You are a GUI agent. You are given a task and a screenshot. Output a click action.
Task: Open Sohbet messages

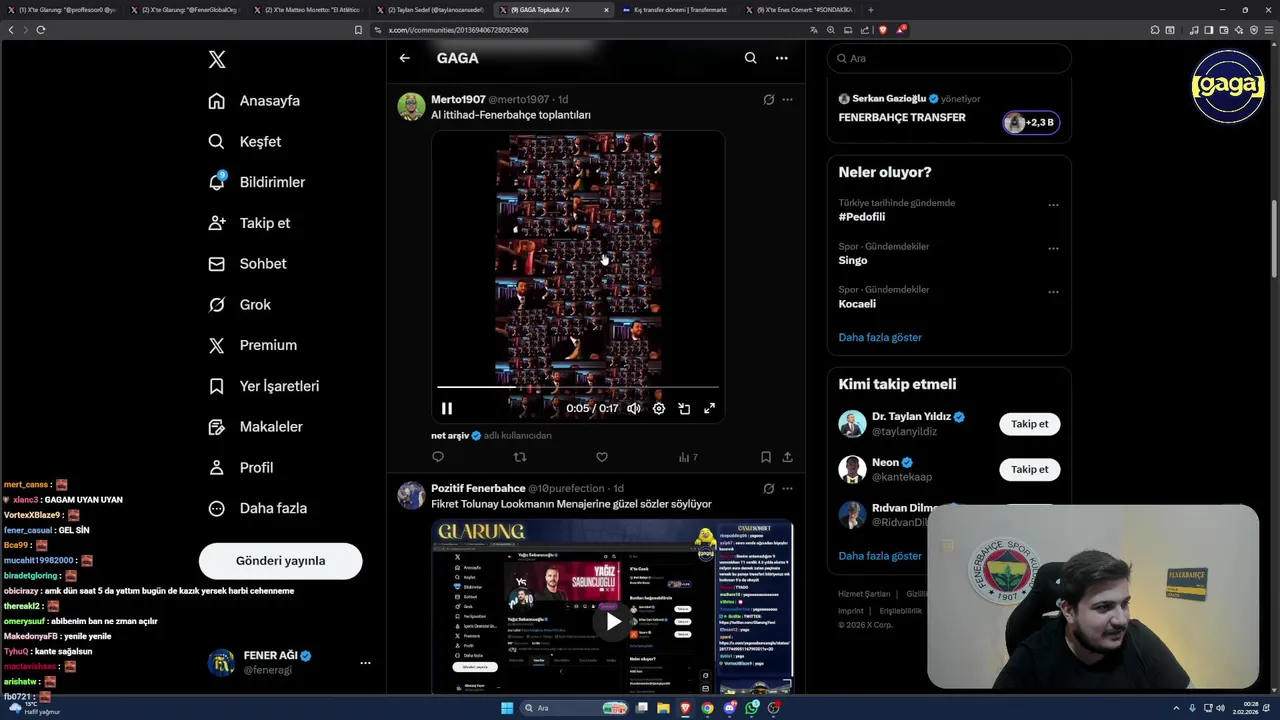point(248,264)
